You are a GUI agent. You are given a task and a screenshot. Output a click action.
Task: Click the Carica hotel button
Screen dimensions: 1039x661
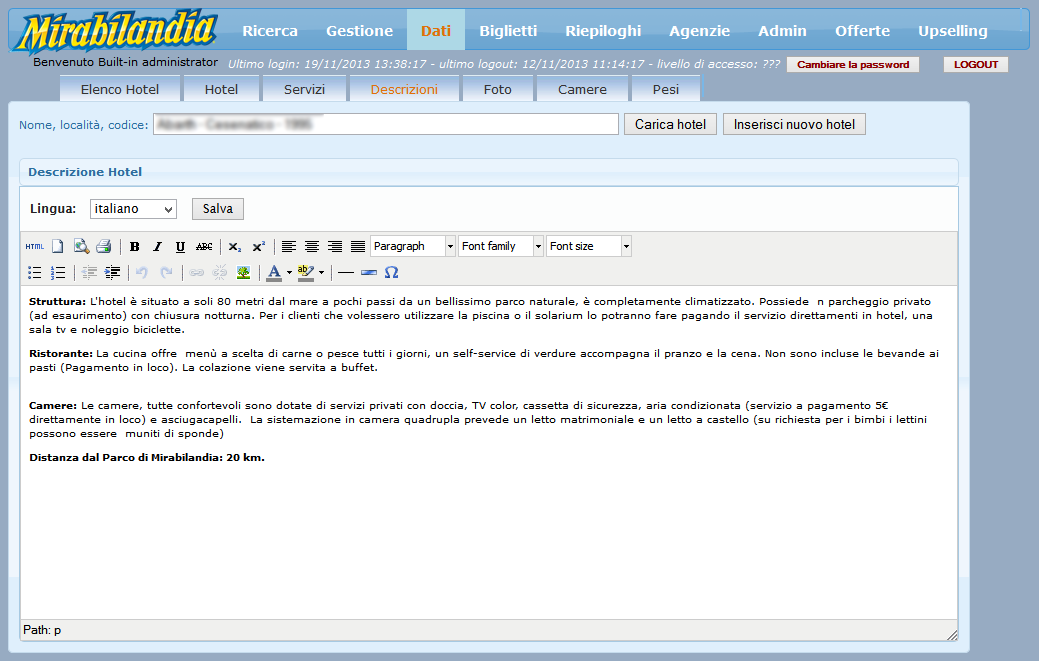(x=671, y=125)
